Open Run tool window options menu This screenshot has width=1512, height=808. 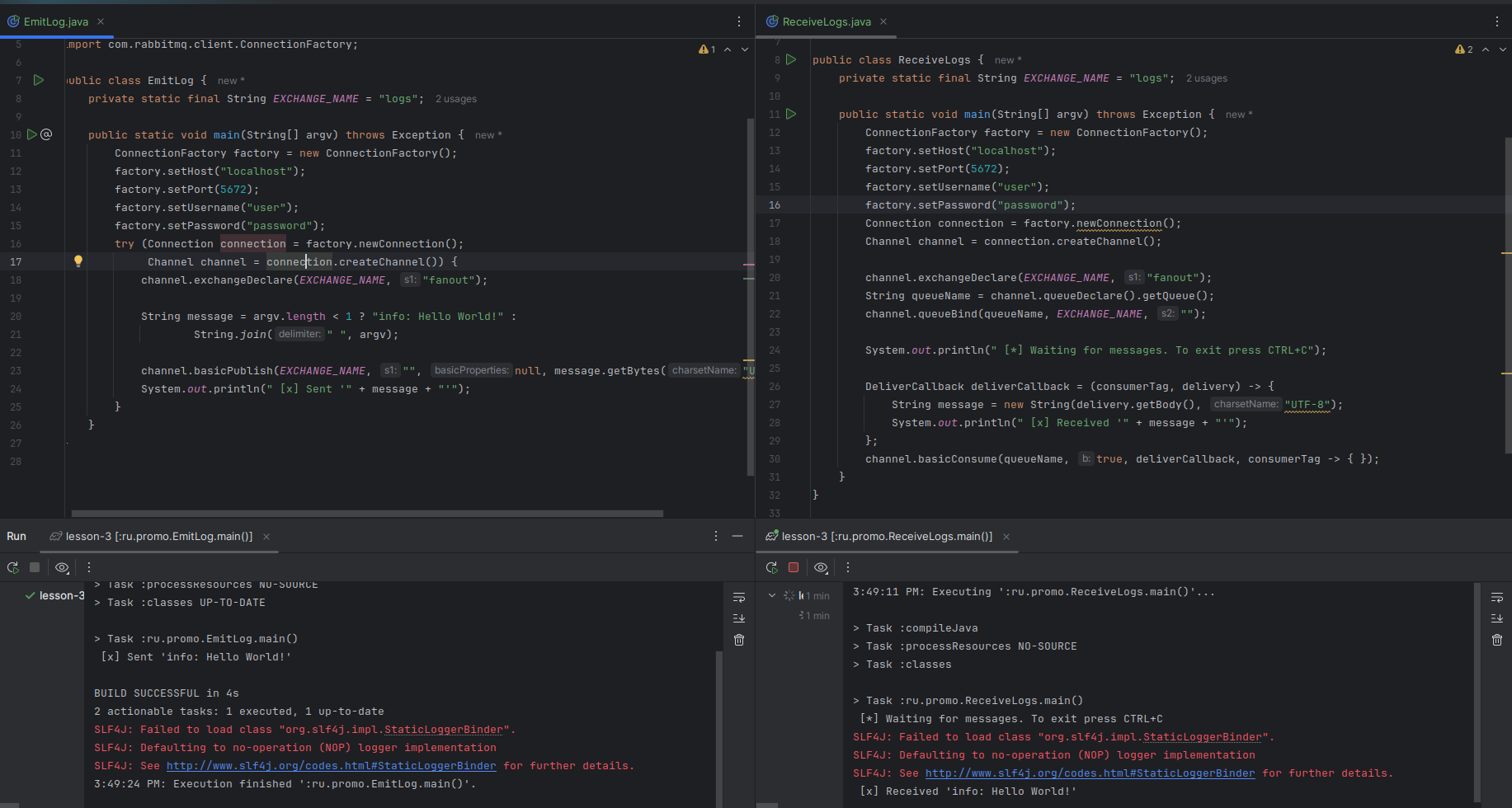(716, 536)
